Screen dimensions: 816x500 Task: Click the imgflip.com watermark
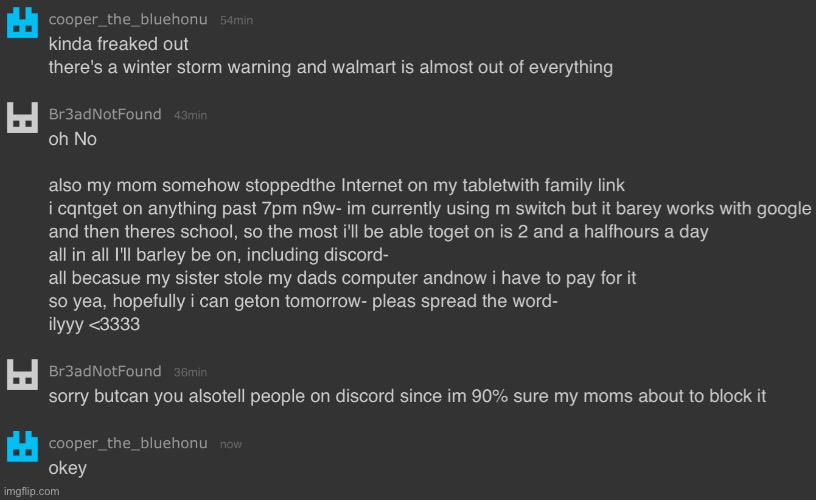(x=32, y=491)
